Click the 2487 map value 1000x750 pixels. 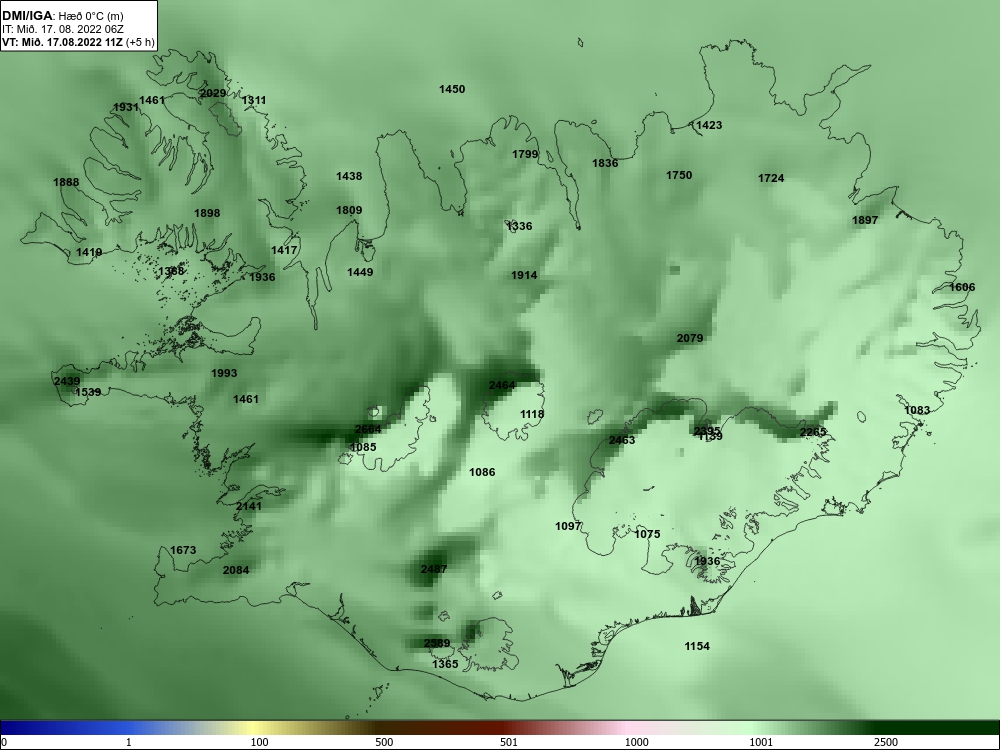pyautogui.click(x=434, y=569)
